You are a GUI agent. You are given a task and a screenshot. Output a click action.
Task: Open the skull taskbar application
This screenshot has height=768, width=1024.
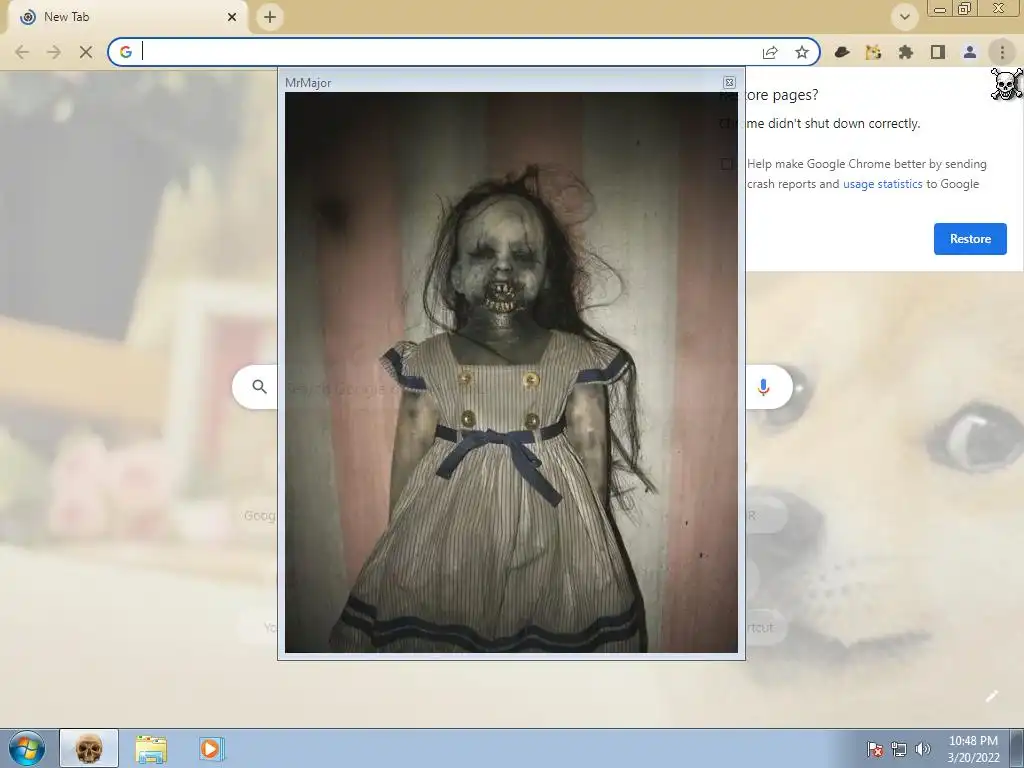tap(89, 748)
